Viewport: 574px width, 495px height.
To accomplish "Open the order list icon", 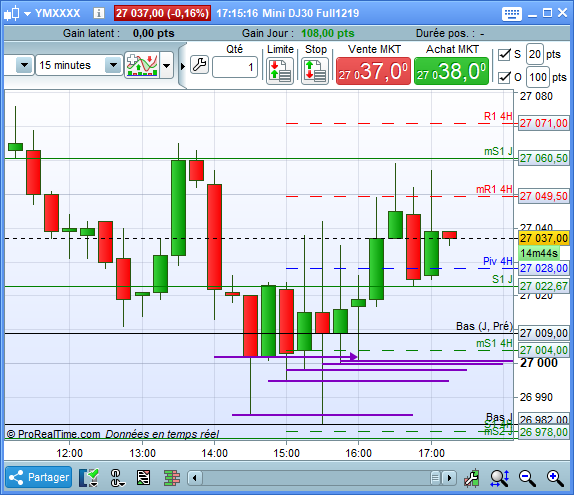I will pos(143,478).
